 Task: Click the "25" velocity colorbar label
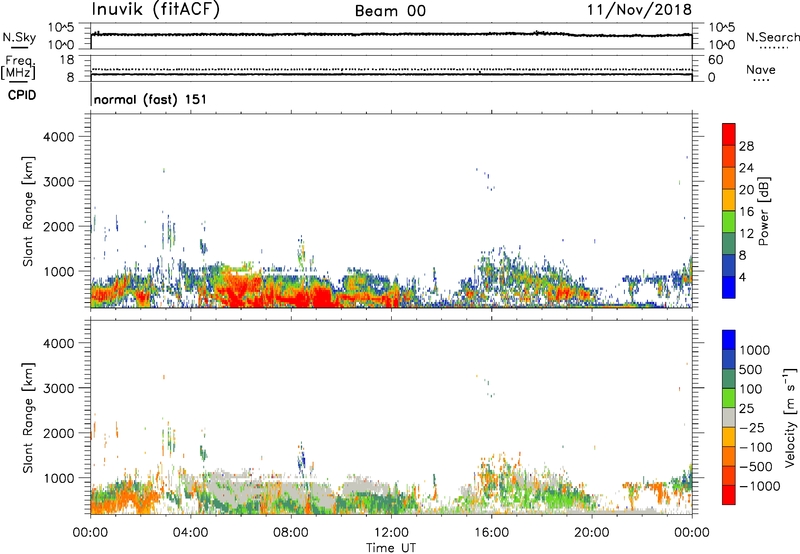(746, 409)
